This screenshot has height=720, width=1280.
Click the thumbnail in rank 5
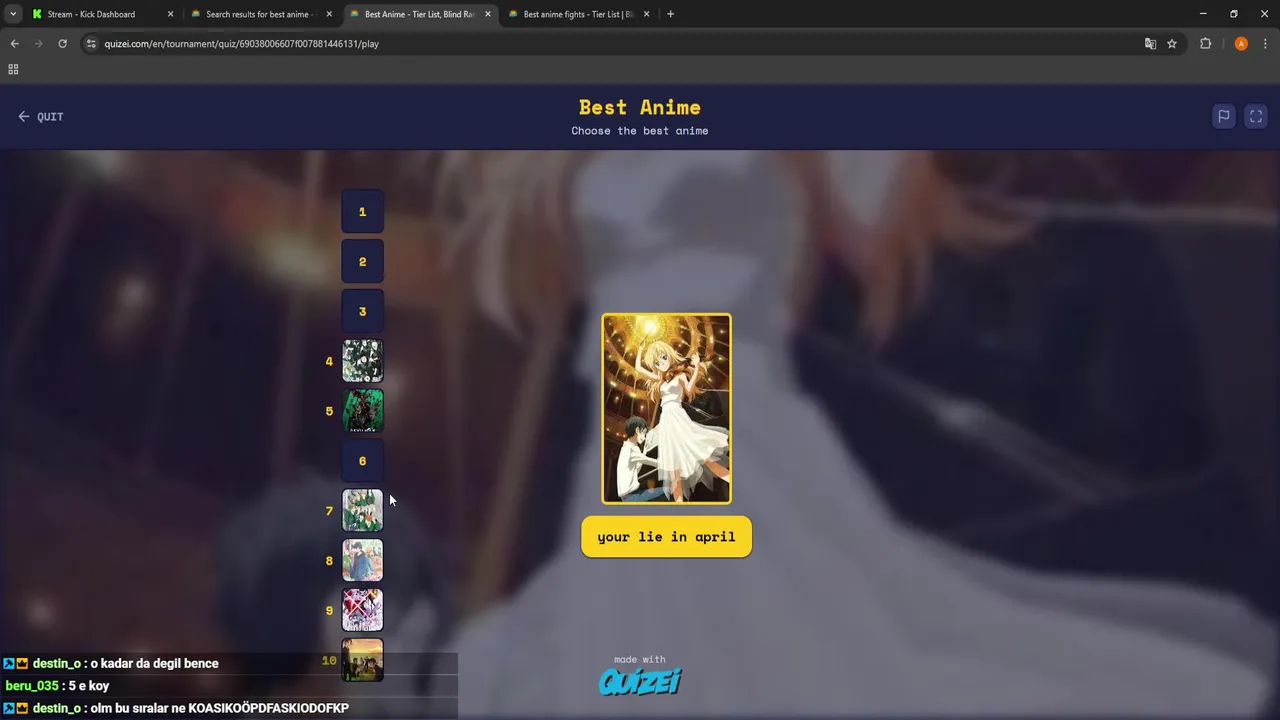[x=363, y=411]
